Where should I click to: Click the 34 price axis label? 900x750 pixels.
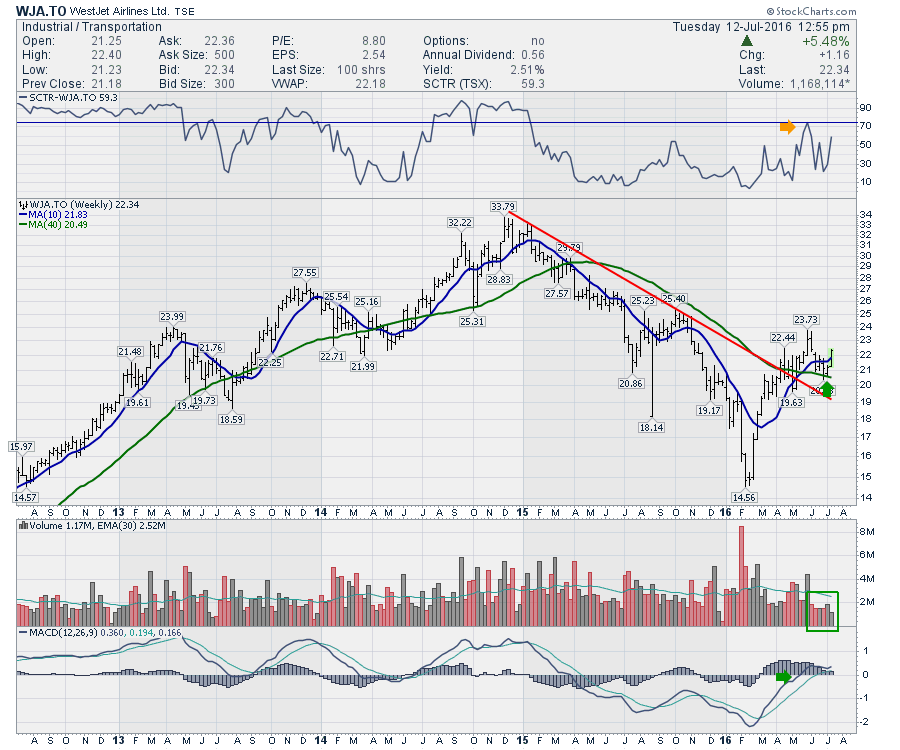coord(865,215)
